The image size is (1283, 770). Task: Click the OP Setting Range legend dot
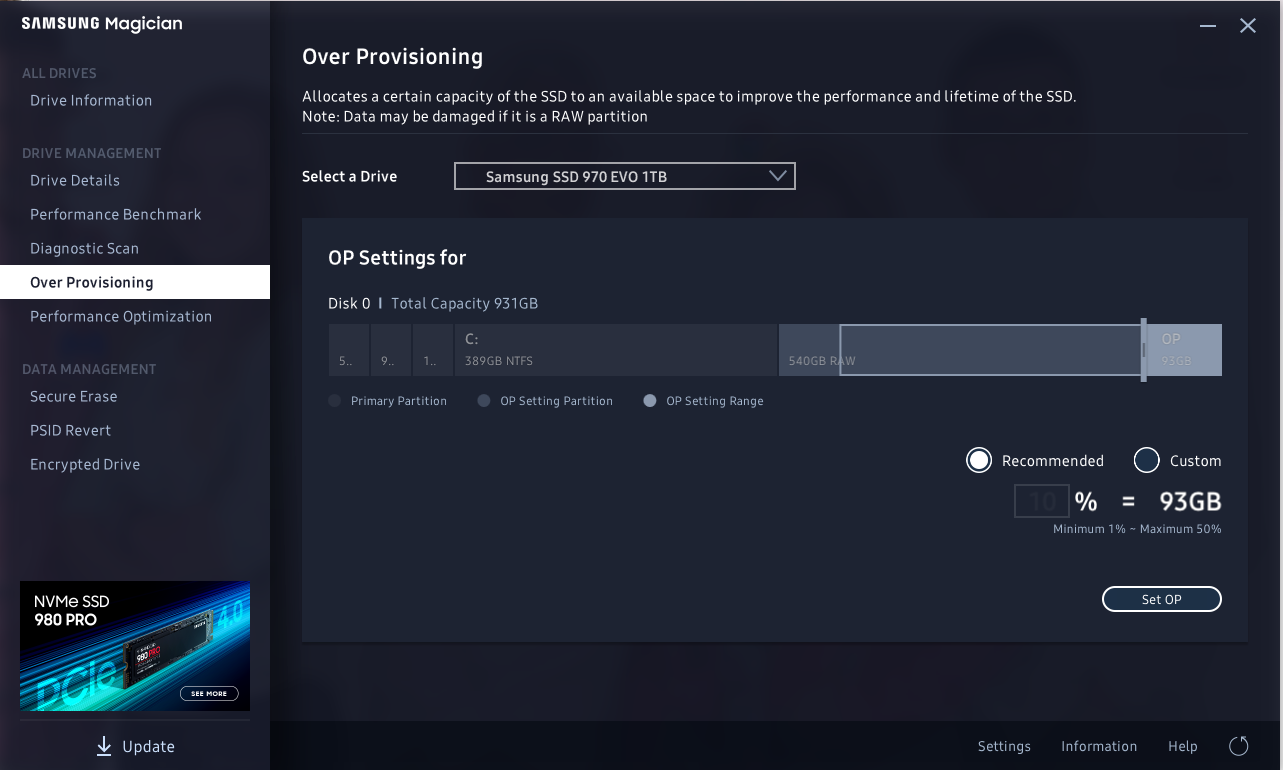click(650, 400)
